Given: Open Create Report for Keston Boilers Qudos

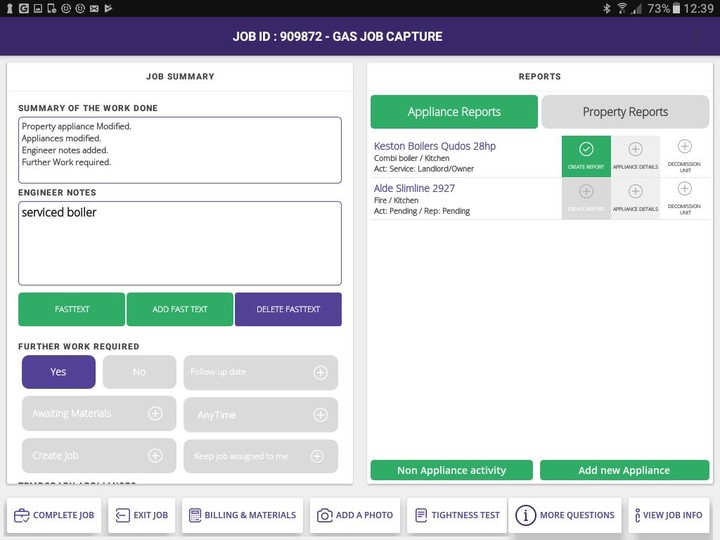Looking at the screenshot, I should click(x=586, y=156).
